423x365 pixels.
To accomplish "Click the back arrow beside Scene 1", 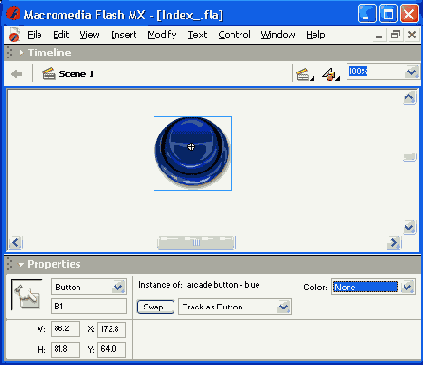I will [16, 74].
